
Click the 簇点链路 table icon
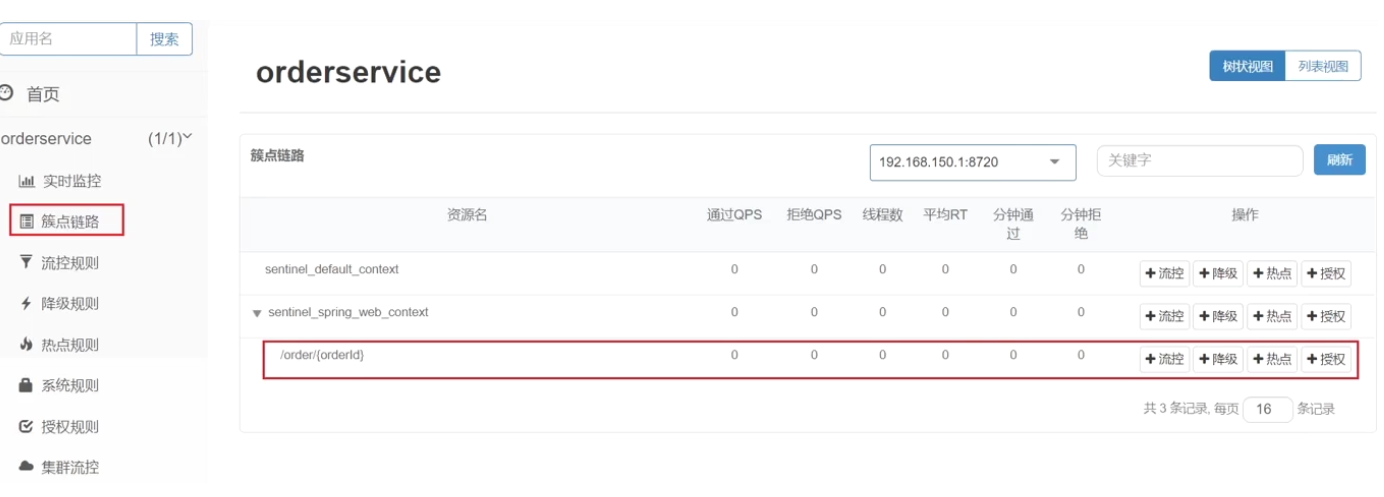27,221
